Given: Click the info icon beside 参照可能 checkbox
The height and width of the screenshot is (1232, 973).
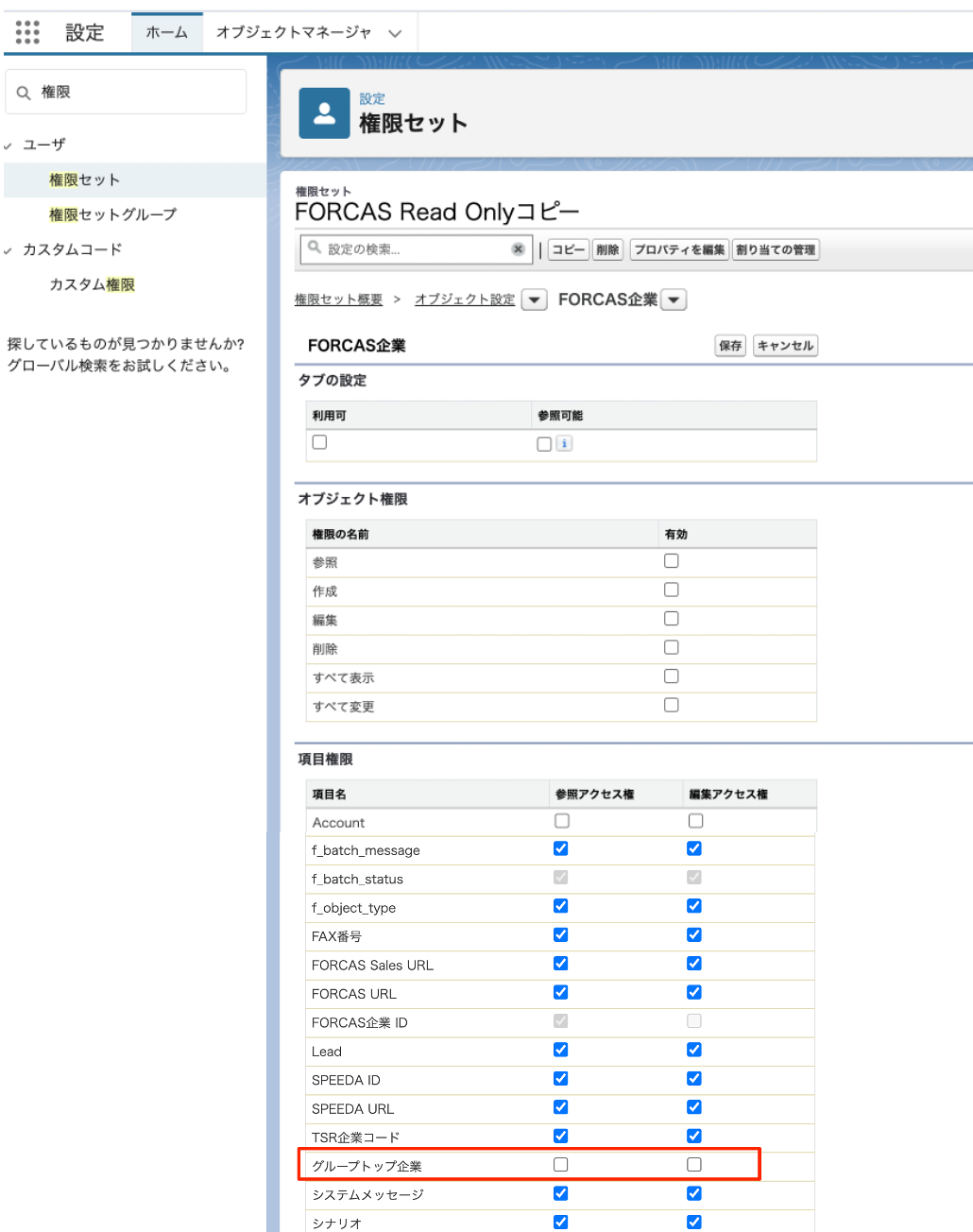Looking at the screenshot, I should click(564, 443).
